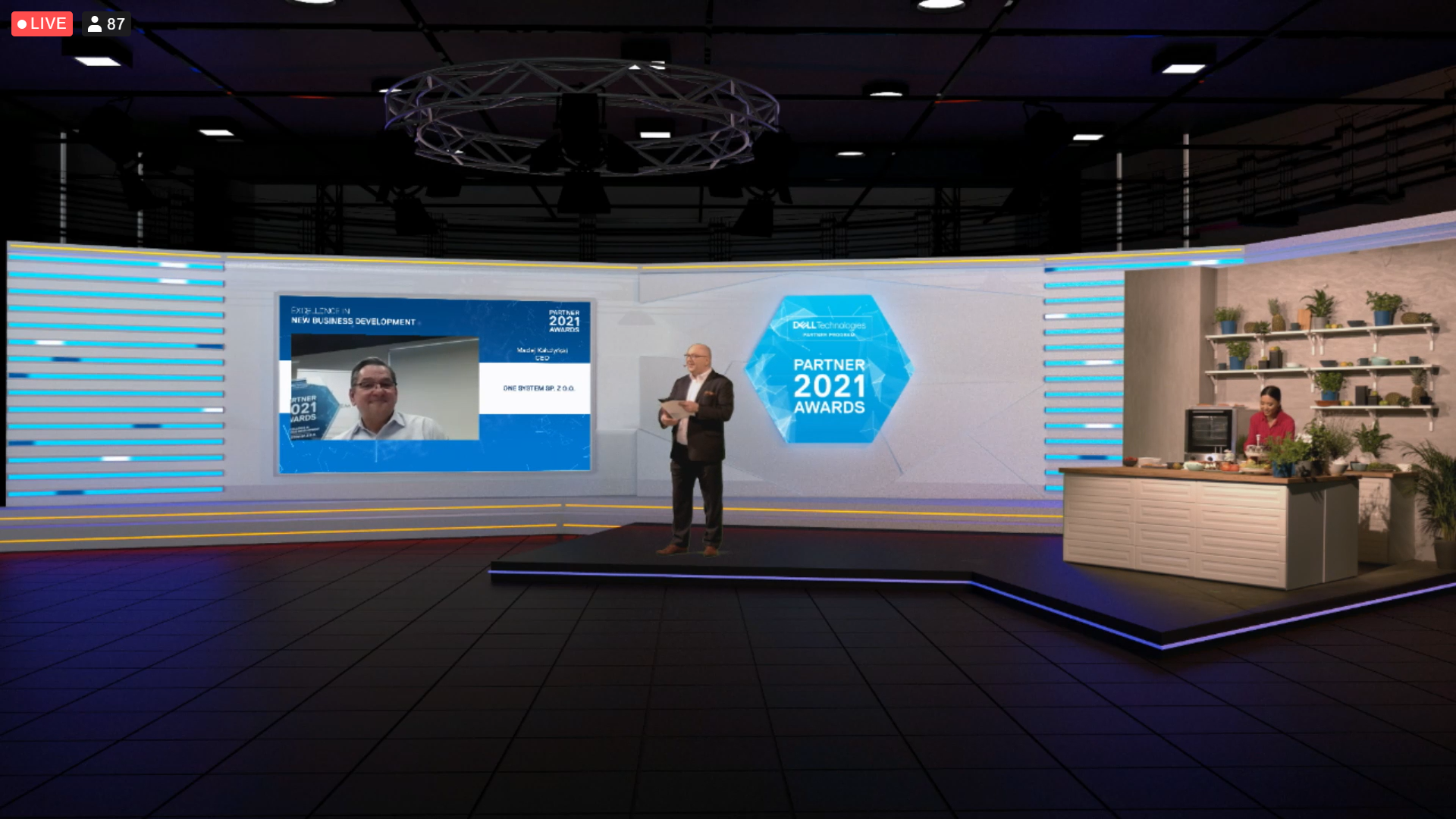1456x819 pixels.
Task: Select the video feed on the virtual screen
Action: pos(385,388)
